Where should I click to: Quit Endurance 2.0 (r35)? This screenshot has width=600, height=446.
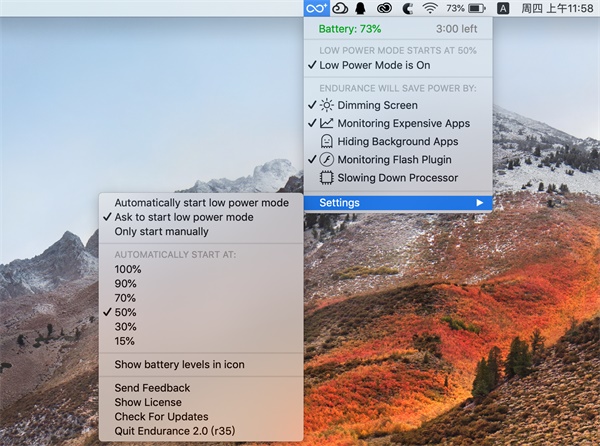tap(201, 431)
